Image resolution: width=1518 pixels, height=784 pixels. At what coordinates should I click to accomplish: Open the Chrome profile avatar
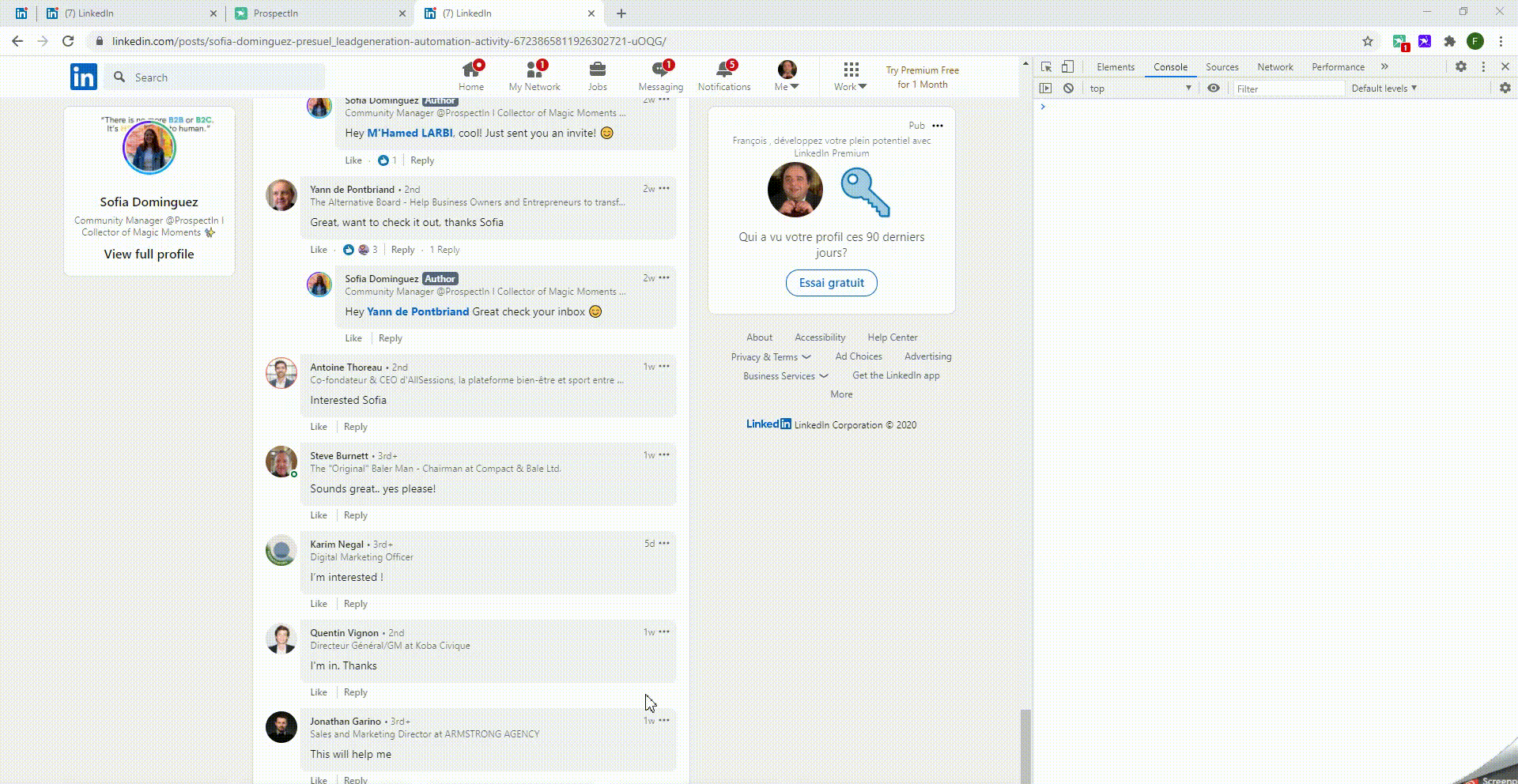(x=1475, y=41)
